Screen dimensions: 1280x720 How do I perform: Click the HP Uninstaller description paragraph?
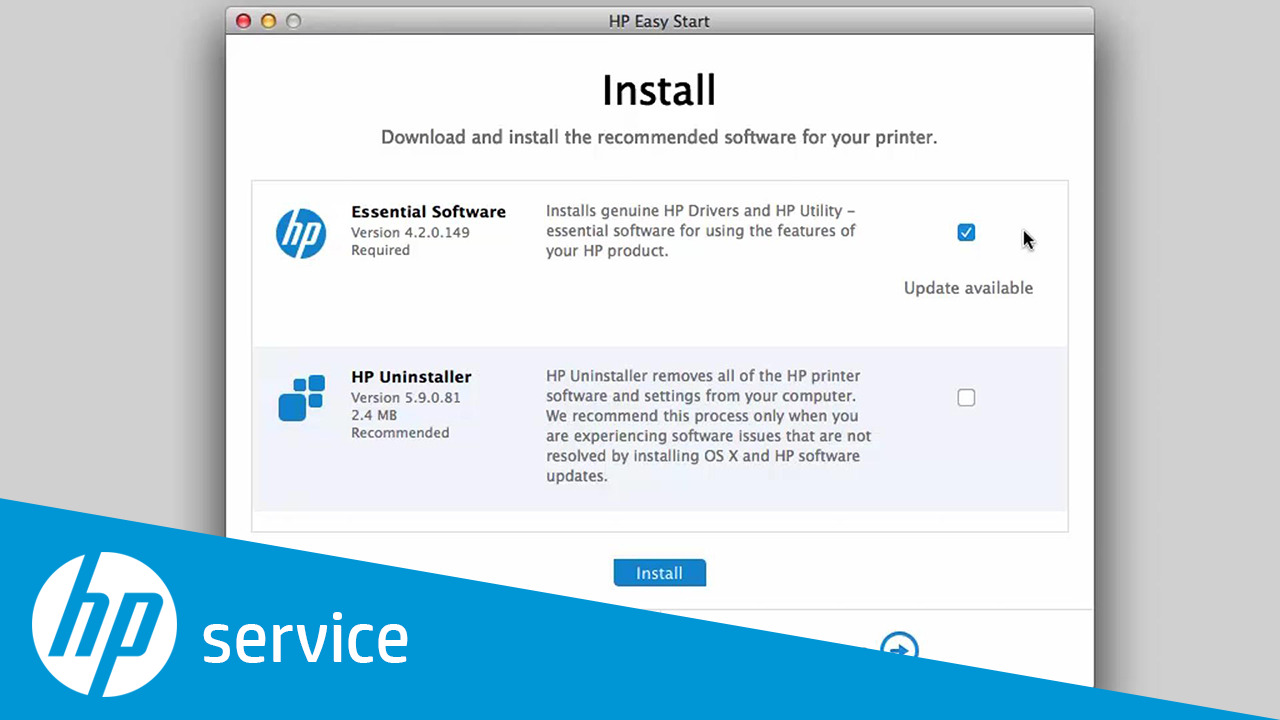click(x=708, y=426)
